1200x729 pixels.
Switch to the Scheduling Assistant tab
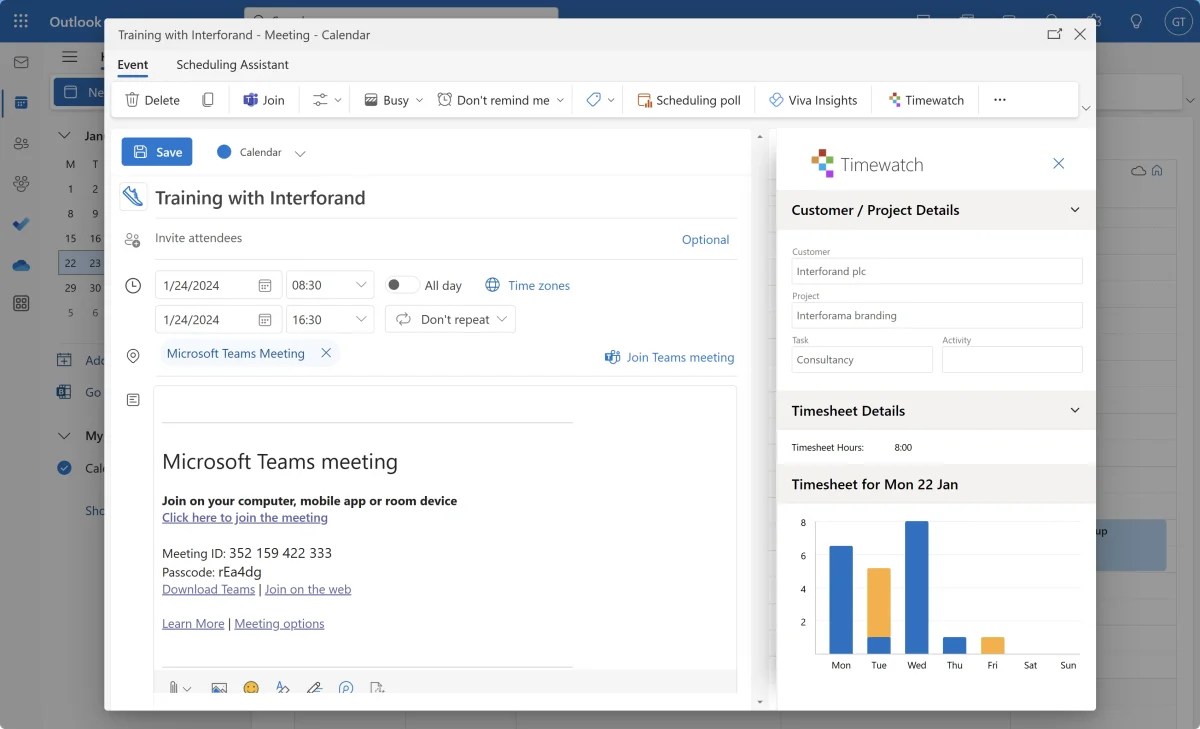(x=232, y=63)
